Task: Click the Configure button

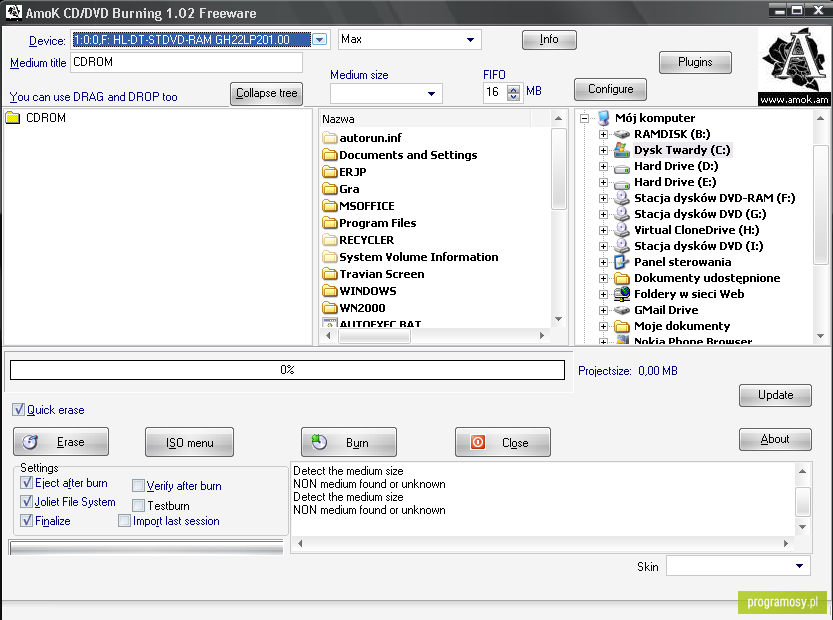Action: 610,89
